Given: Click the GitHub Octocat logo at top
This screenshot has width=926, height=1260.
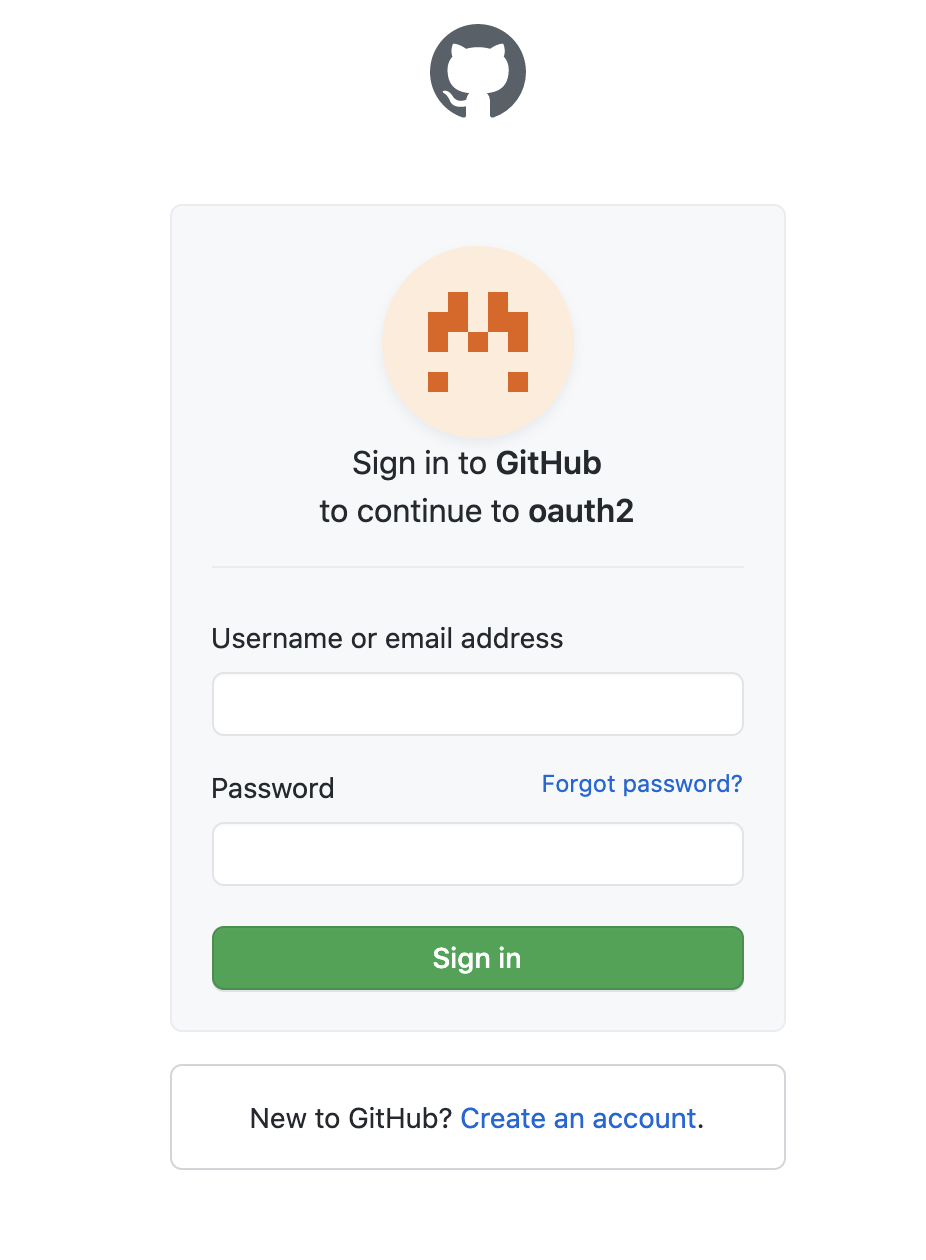Looking at the screenshot, I should [x=478, y=72].
